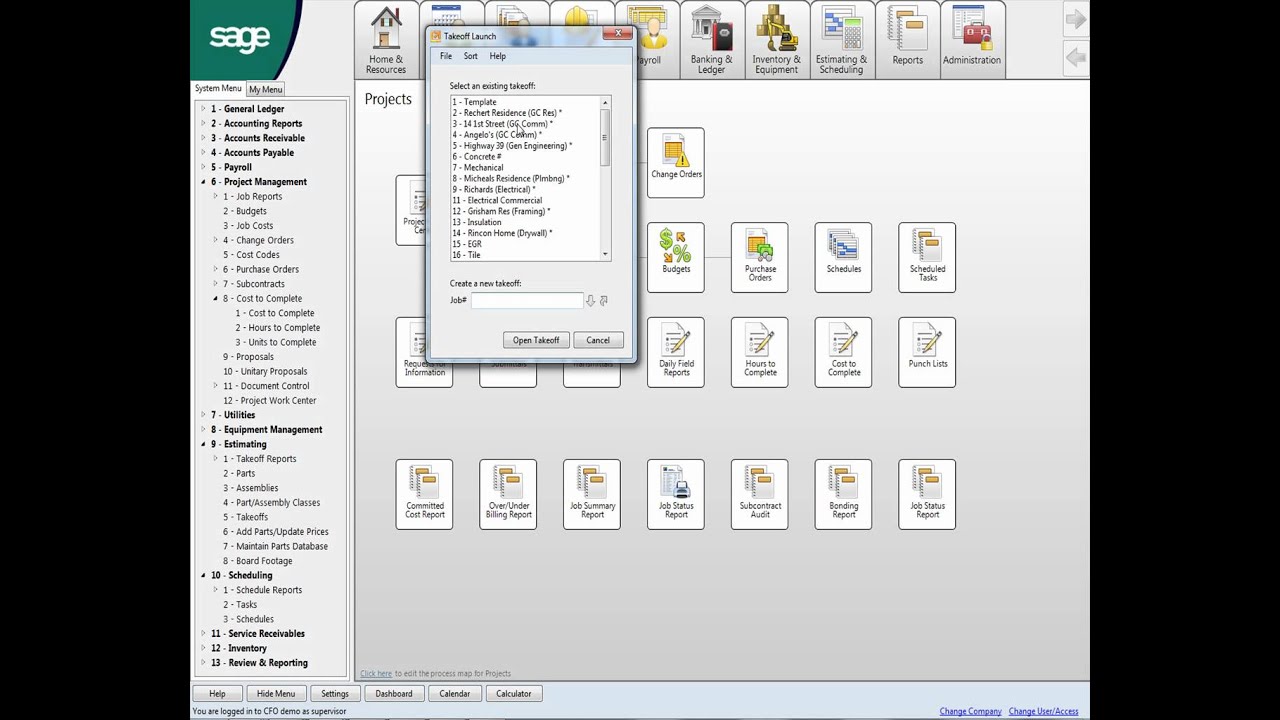
Task: Open the Over/Under Billing Report icon
Action: coord(508,494)
